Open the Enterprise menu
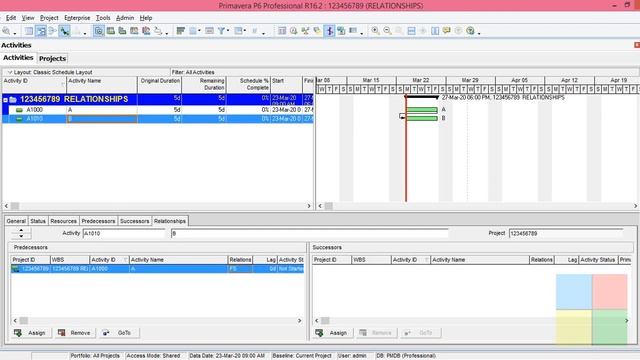This screenshot has height=360, width=640. (77, 18)
